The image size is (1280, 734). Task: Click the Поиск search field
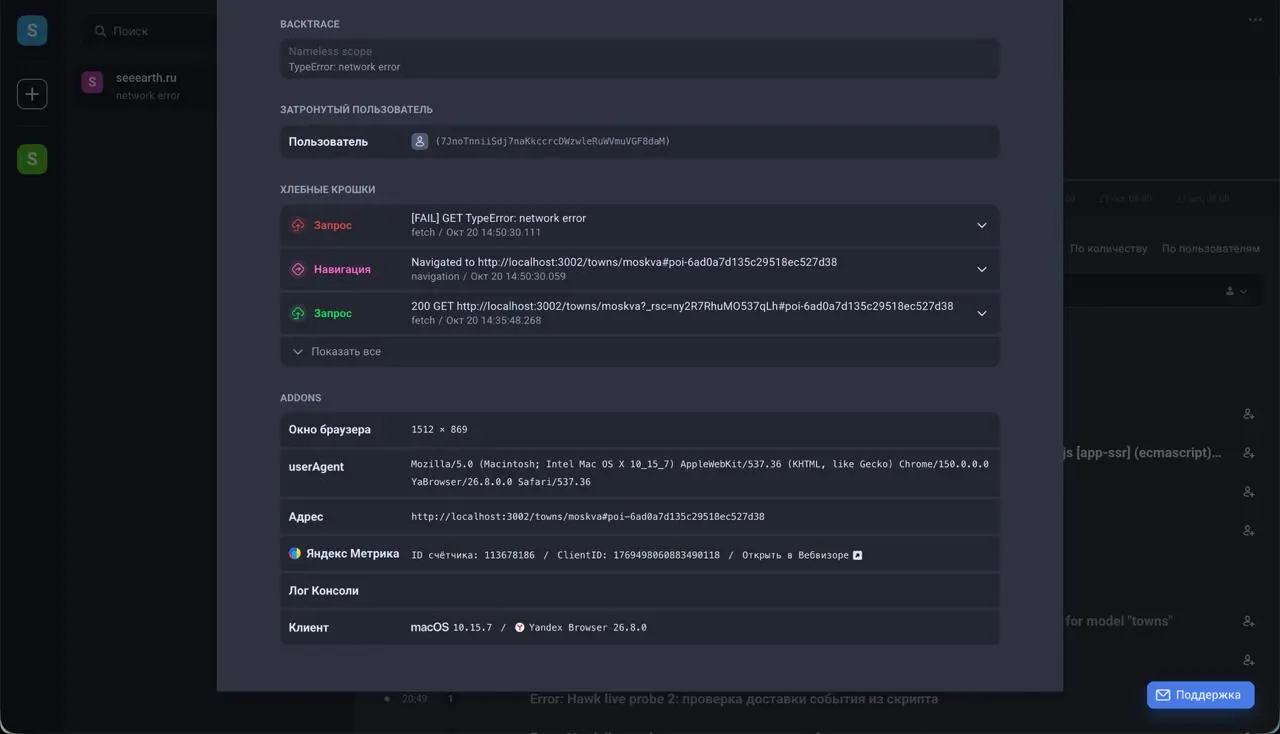coord(150,31)
